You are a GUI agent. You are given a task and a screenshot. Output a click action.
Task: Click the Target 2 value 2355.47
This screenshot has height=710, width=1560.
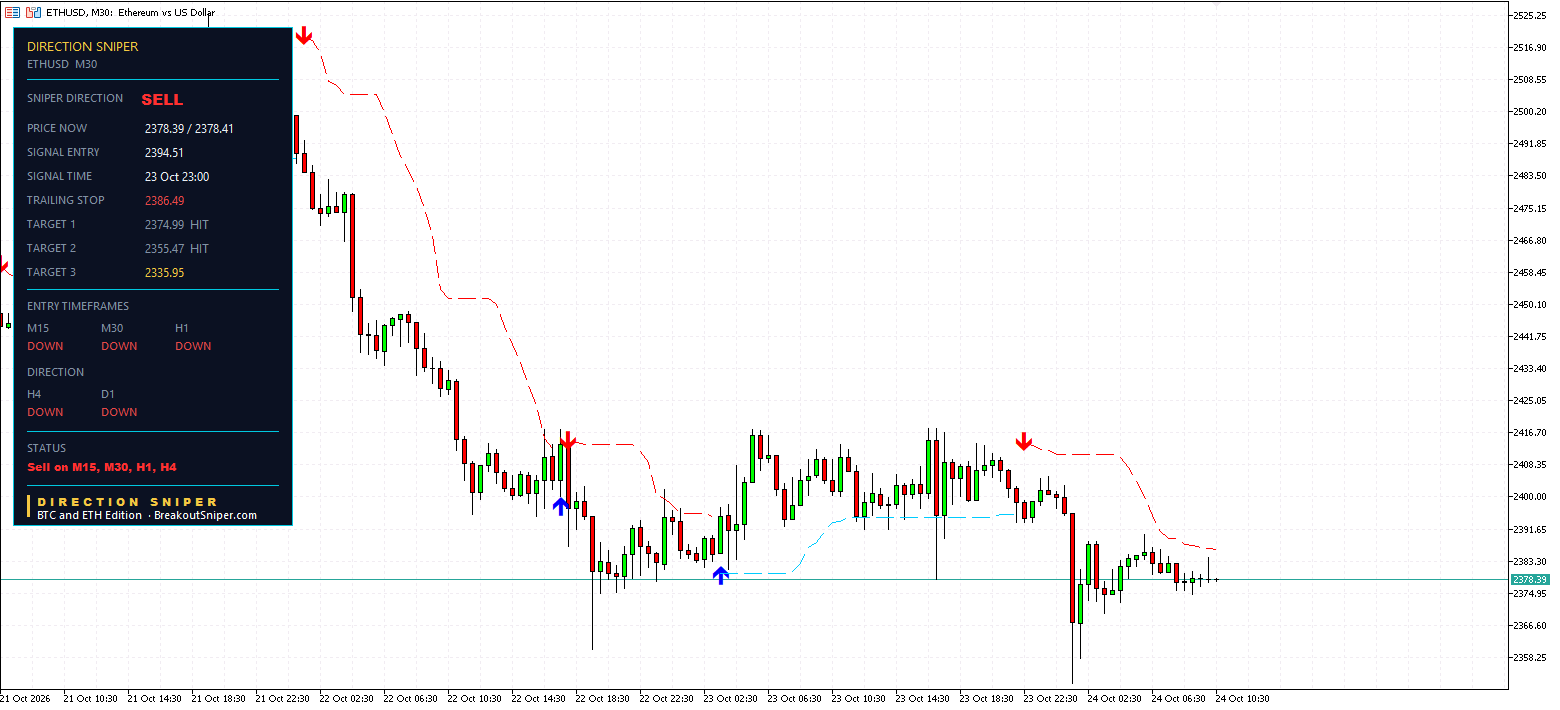(164, 249)
